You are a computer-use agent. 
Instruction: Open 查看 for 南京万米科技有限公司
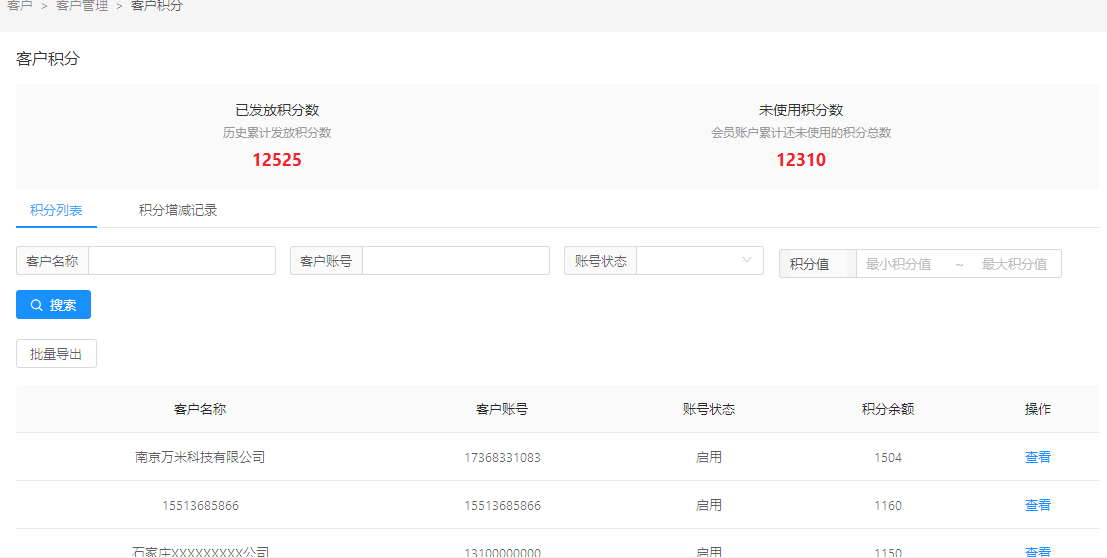tap(1037, 457)
